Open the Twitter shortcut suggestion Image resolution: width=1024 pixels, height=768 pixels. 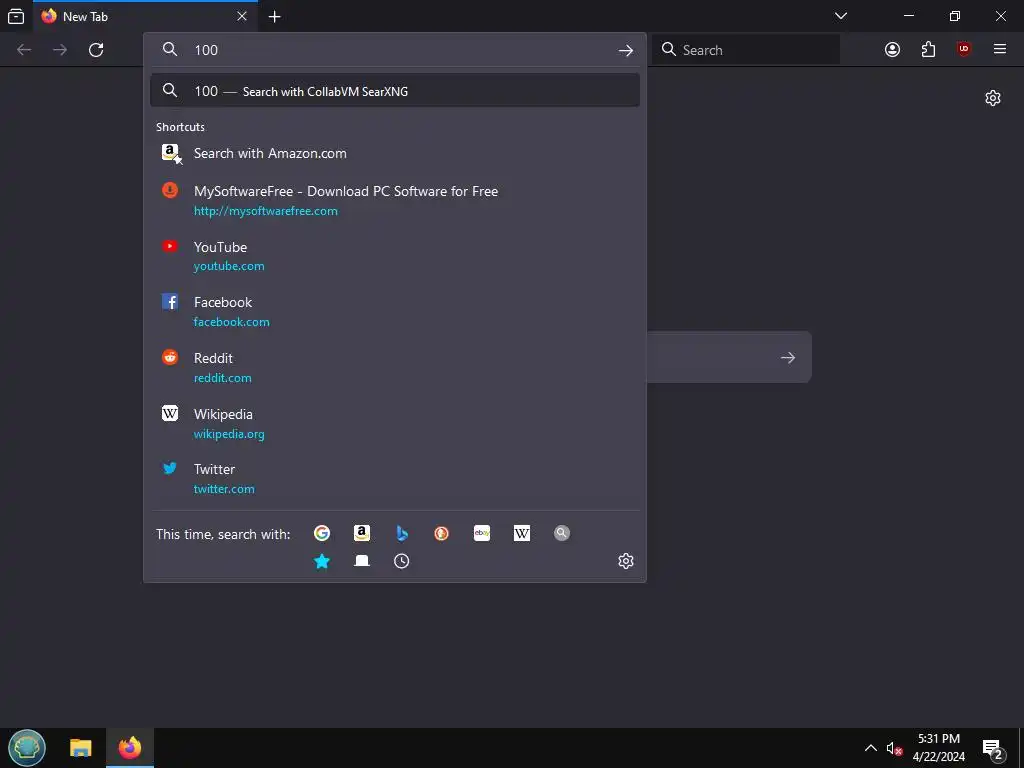coord(394,479)
